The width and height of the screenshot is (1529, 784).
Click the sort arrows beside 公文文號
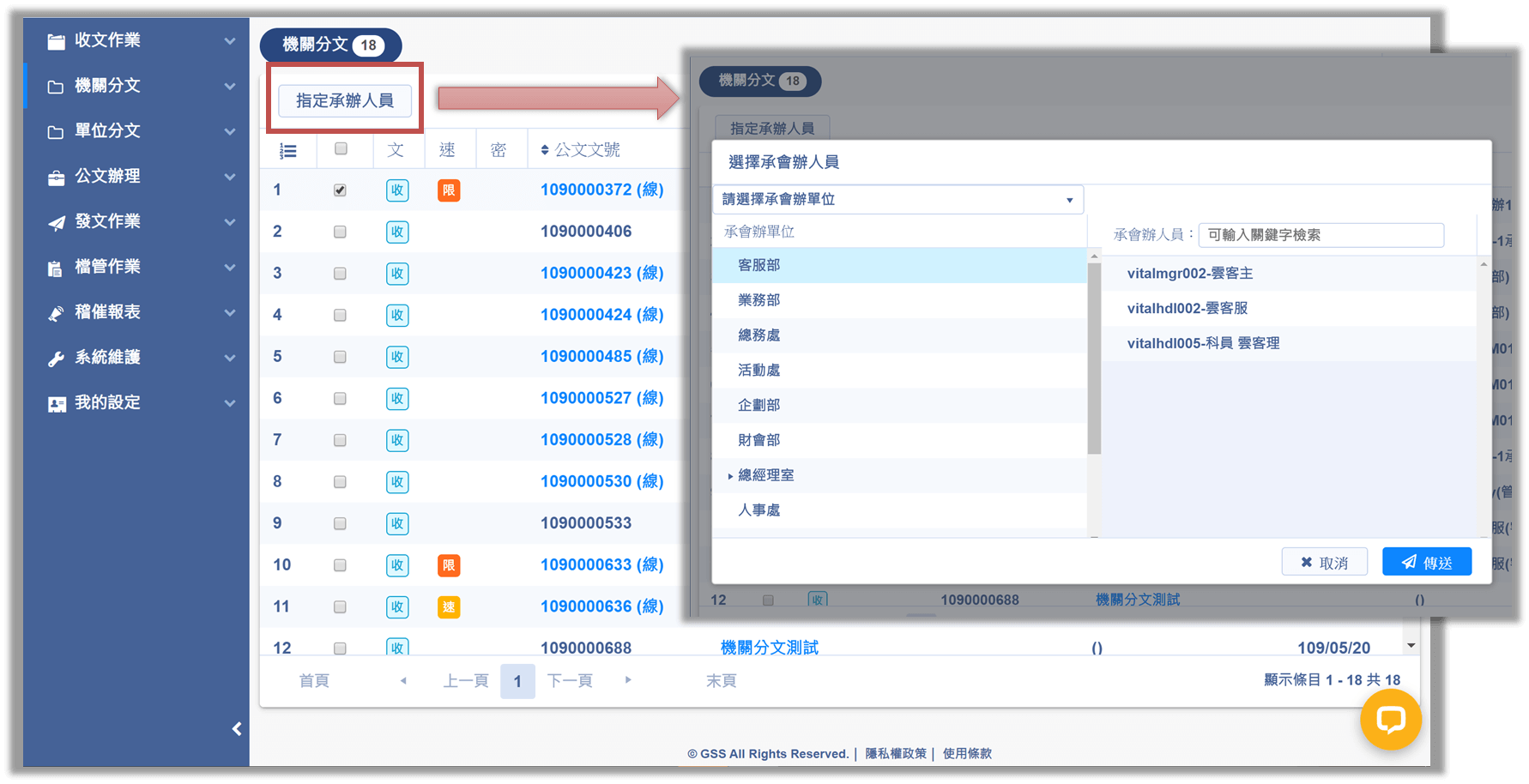point(545,151)
